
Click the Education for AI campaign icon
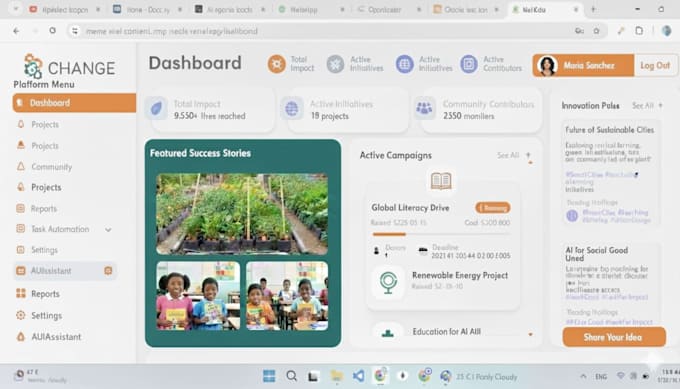(x=387, y=333)
